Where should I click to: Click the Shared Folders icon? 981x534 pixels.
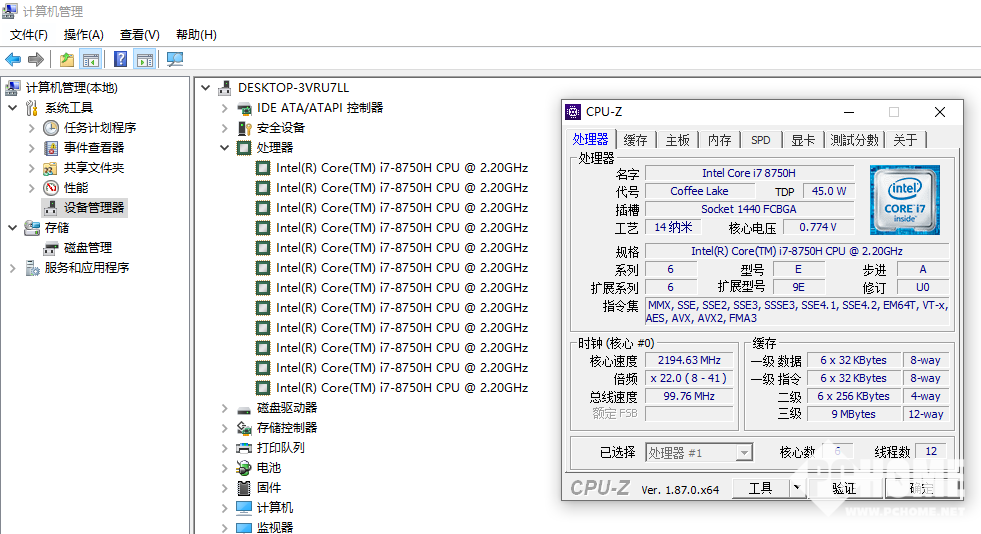51,168
